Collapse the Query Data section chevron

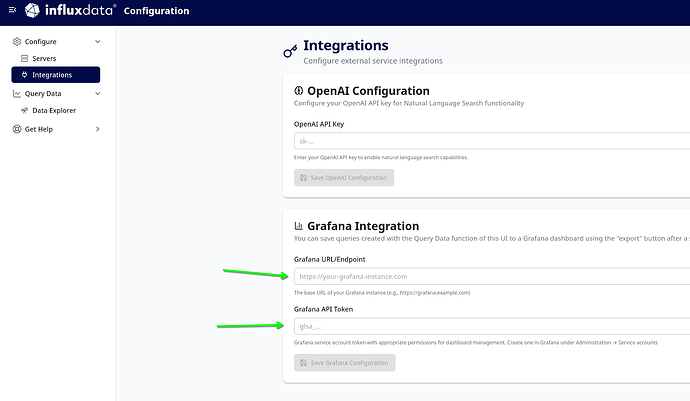97,94
